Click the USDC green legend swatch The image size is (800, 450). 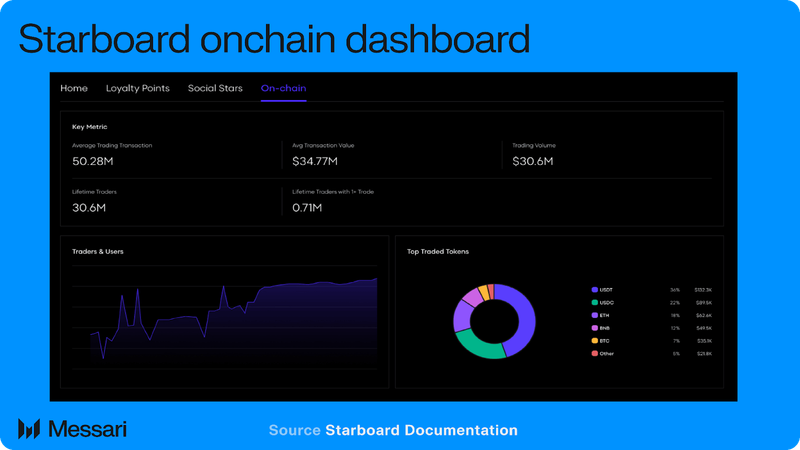(594, 303)
